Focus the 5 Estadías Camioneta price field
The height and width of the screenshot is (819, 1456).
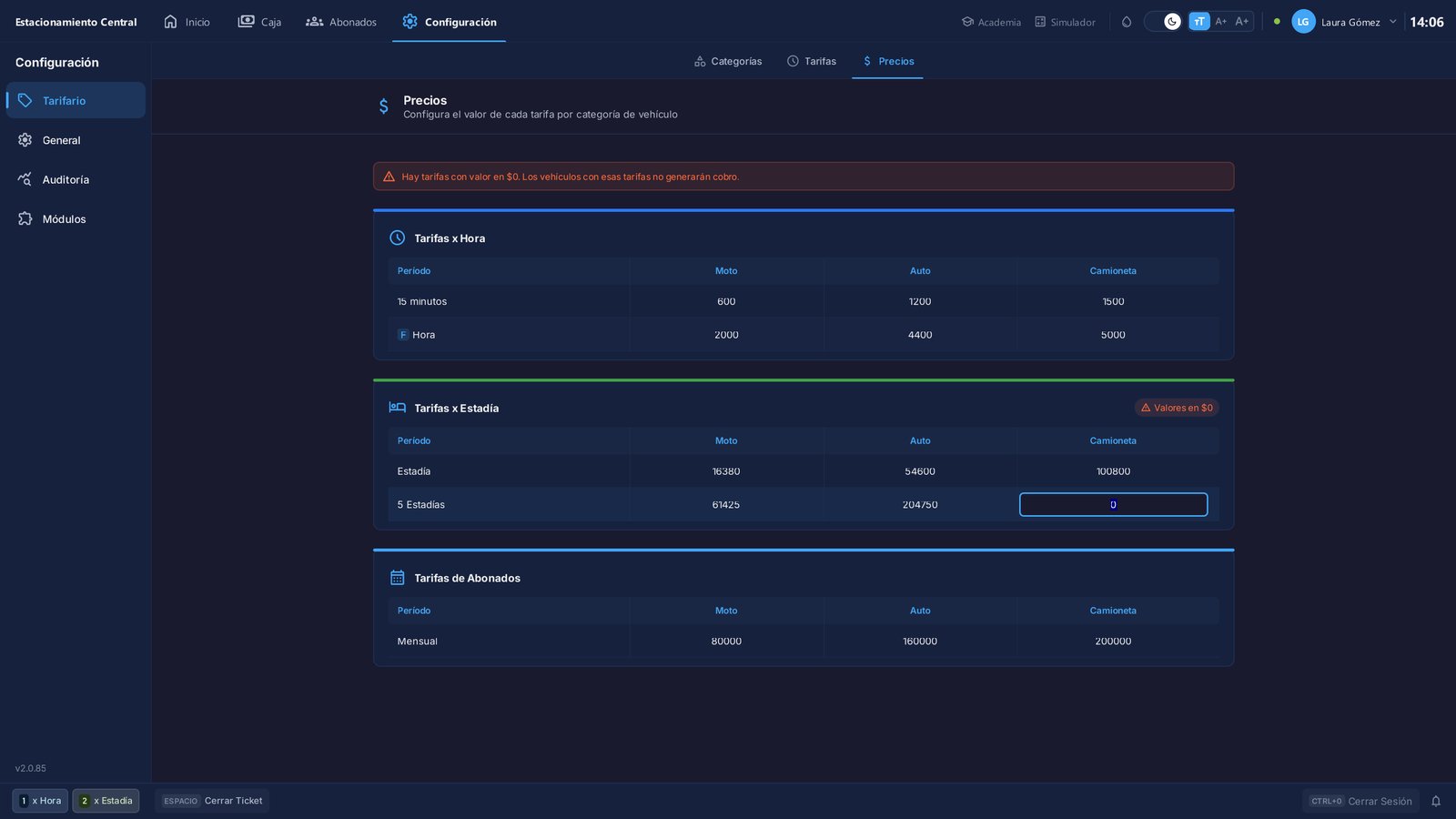point(1113,504)
